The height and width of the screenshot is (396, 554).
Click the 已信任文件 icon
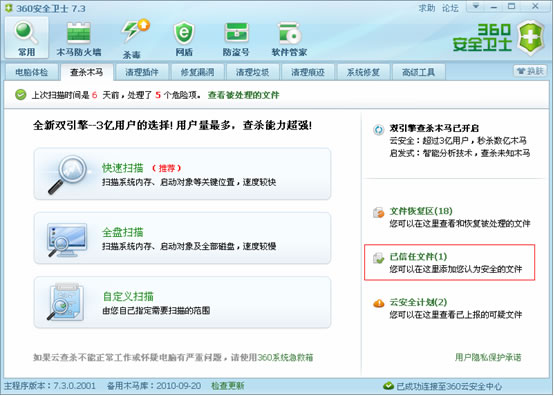[x=378, y=258]
